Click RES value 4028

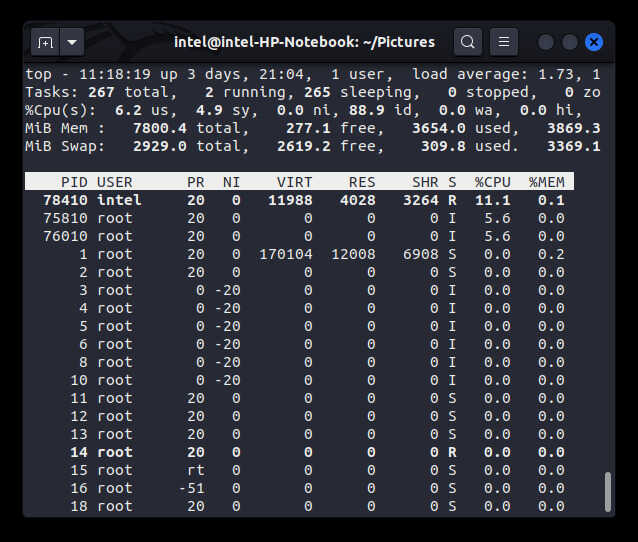coord(358,200)
